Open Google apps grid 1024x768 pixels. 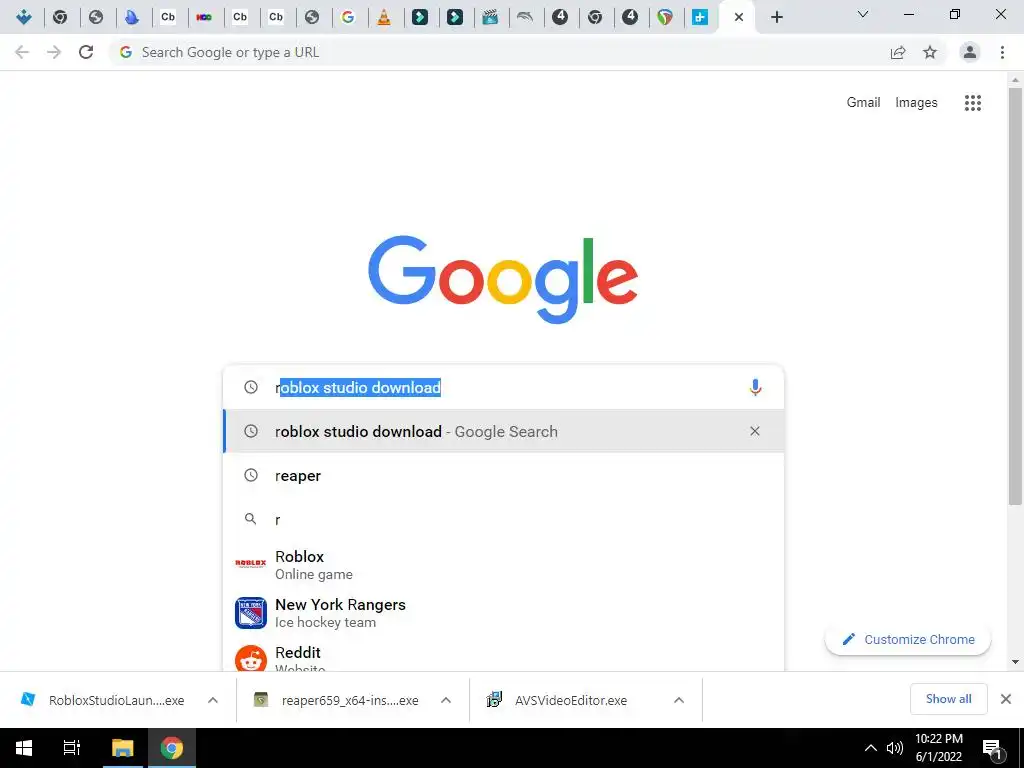973,103
